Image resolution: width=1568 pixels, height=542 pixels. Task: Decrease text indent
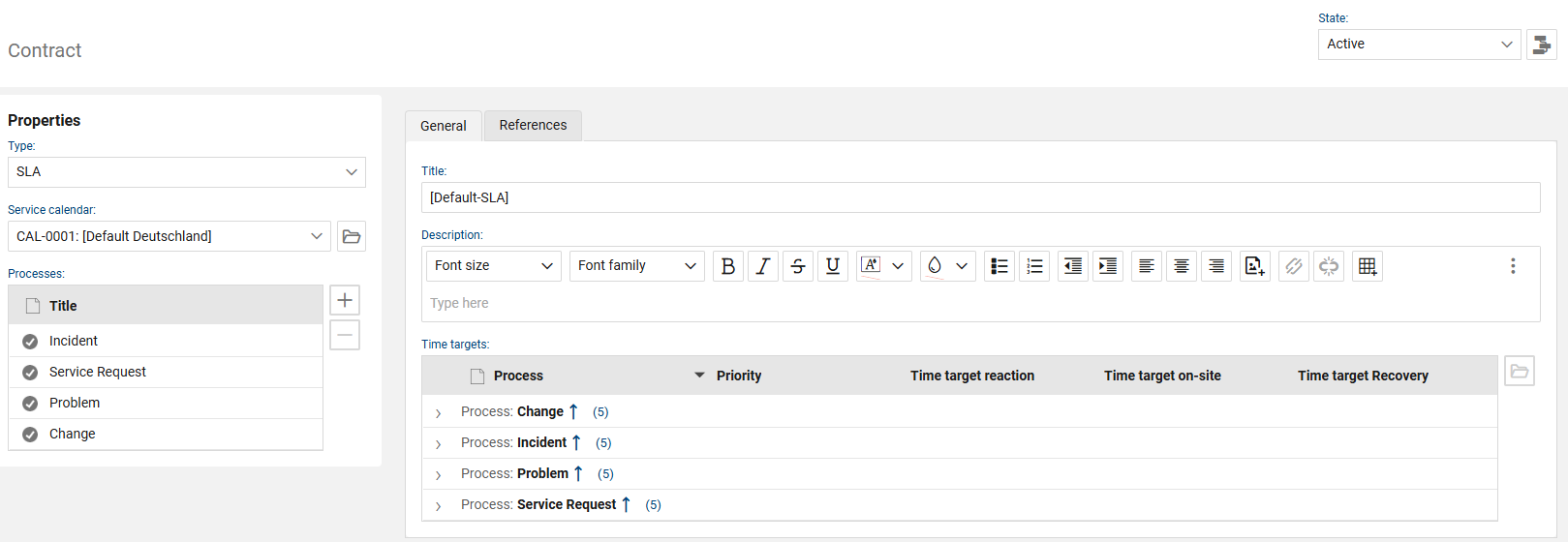[x=1073, y=266]
